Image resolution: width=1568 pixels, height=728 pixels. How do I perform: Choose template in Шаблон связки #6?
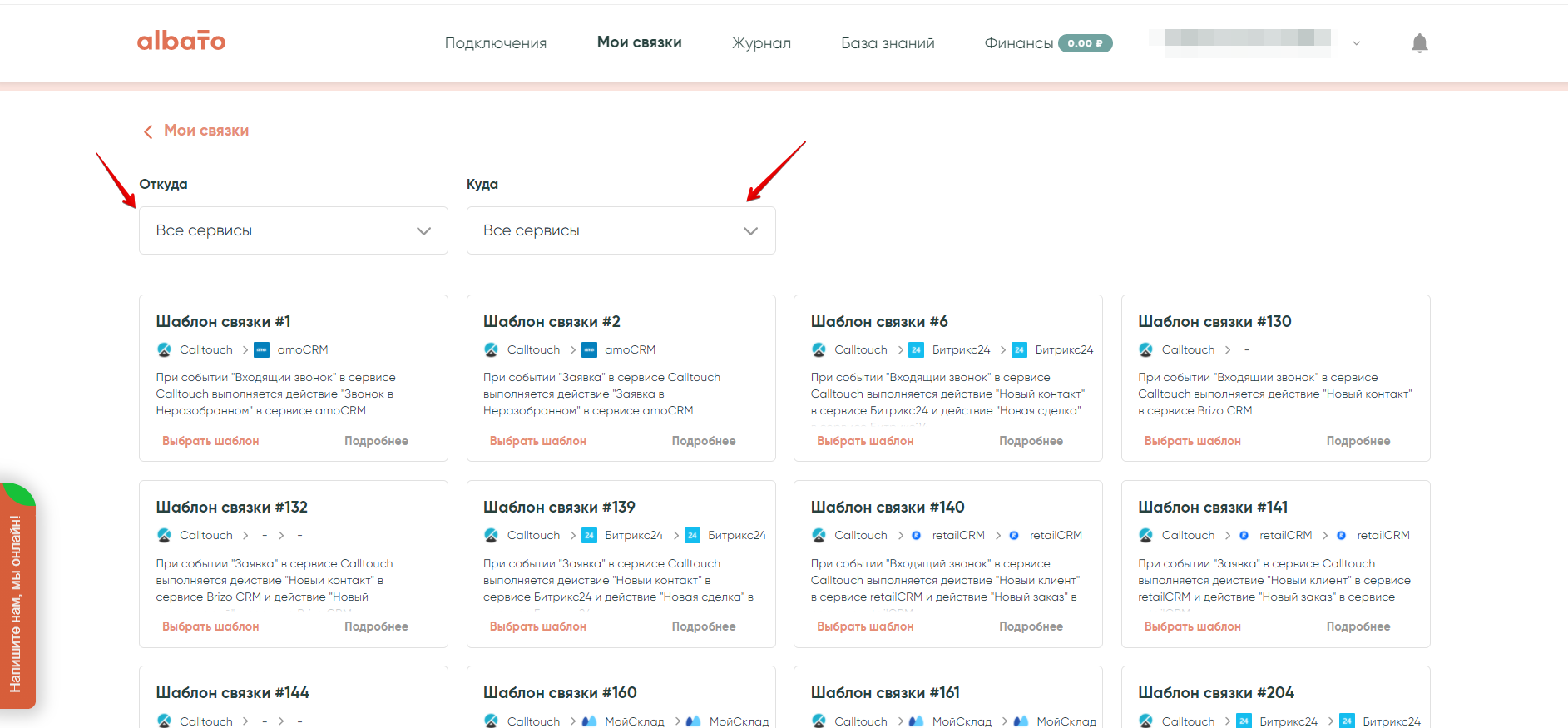pos(865,441)
